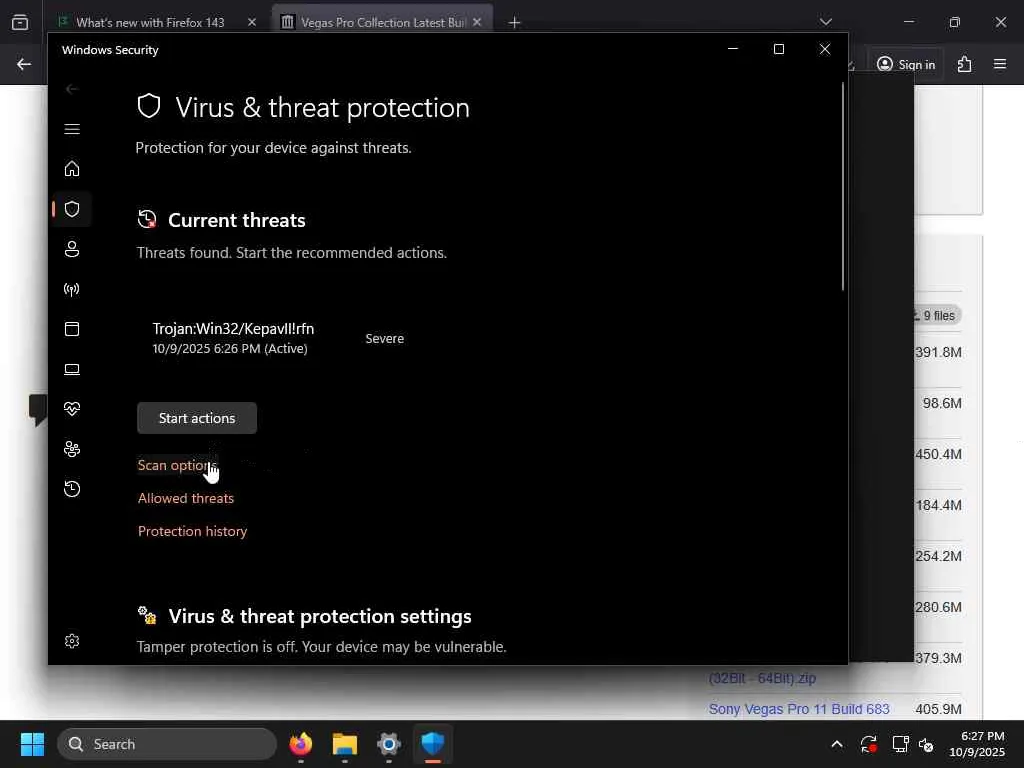Open Firefox from the taskbar
The height and width of the screenshot is (768, 1024).
tap(301, 744)
